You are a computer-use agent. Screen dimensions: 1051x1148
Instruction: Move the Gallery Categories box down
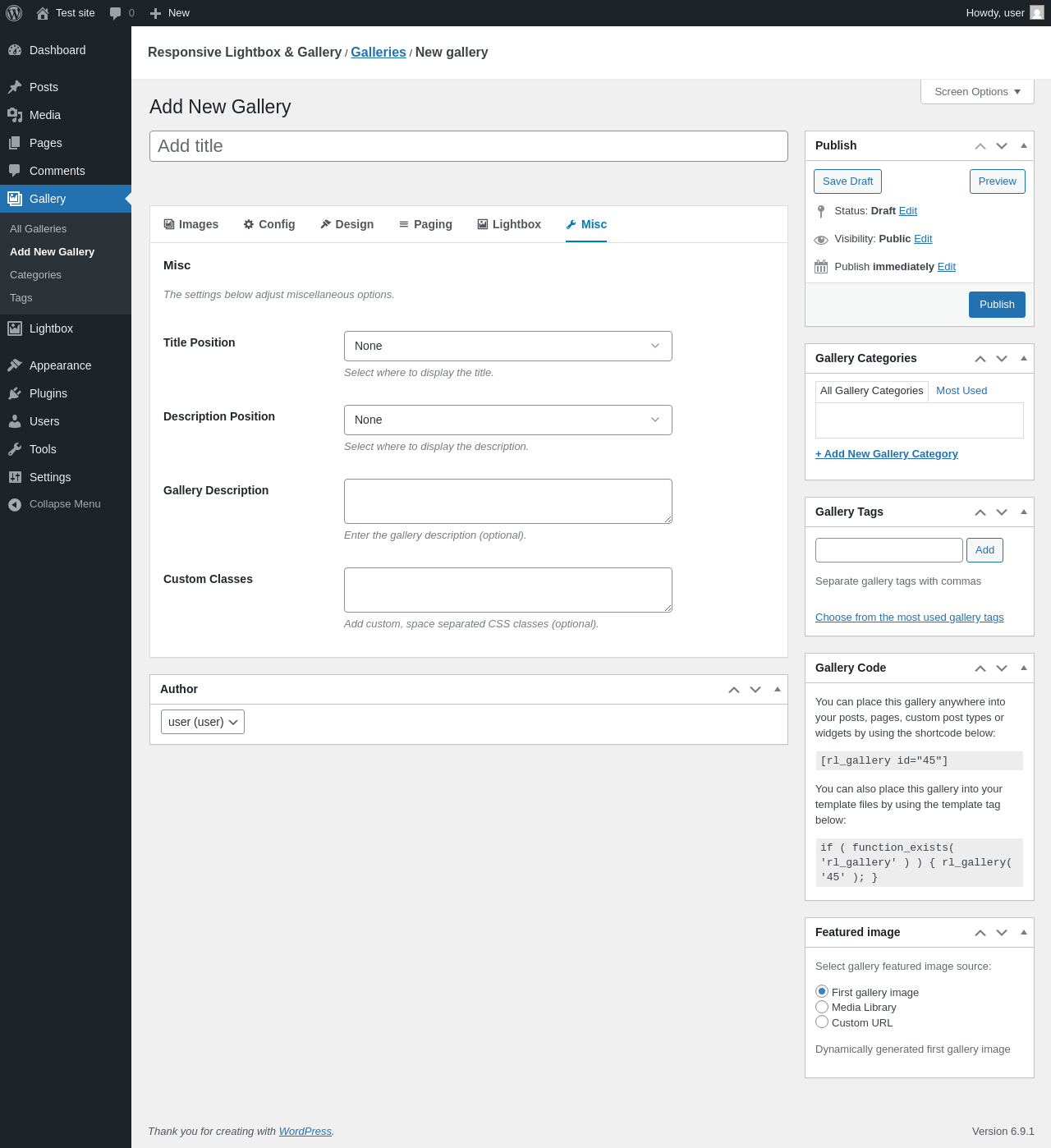click(x=1002, y=359)
